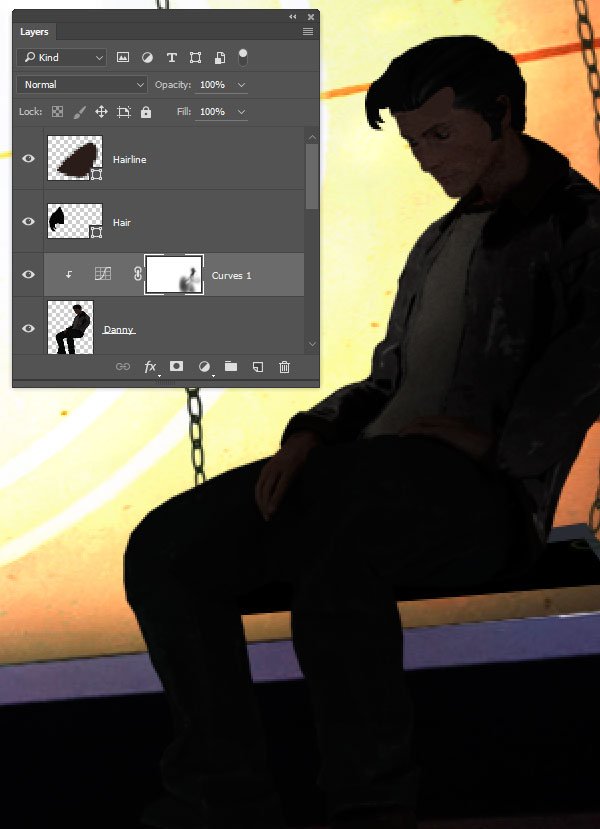600x829 pixels.
Task: Filter layers by adjustment layer type
Action: (147, 58)
